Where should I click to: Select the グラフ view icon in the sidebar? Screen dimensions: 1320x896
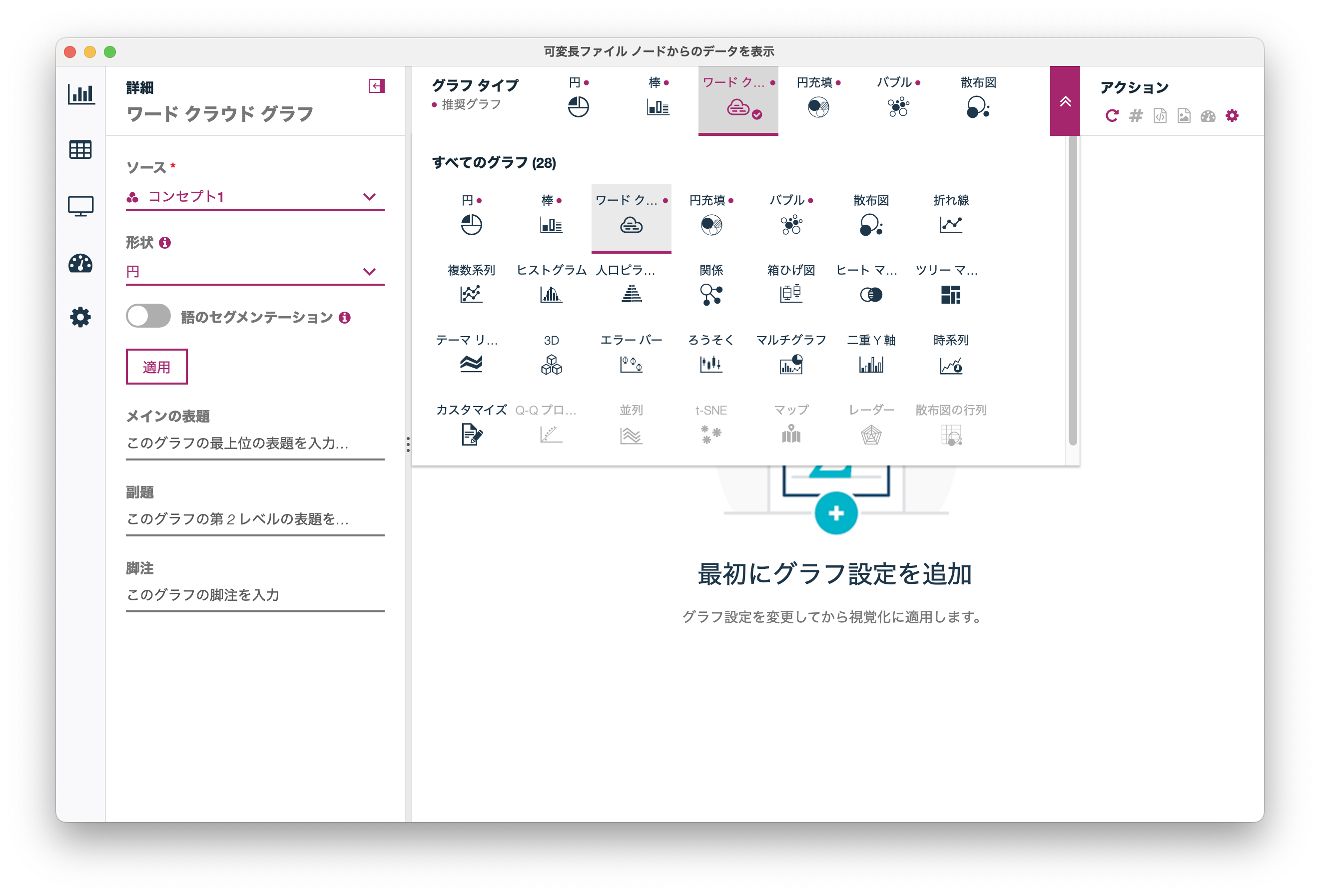80,95
